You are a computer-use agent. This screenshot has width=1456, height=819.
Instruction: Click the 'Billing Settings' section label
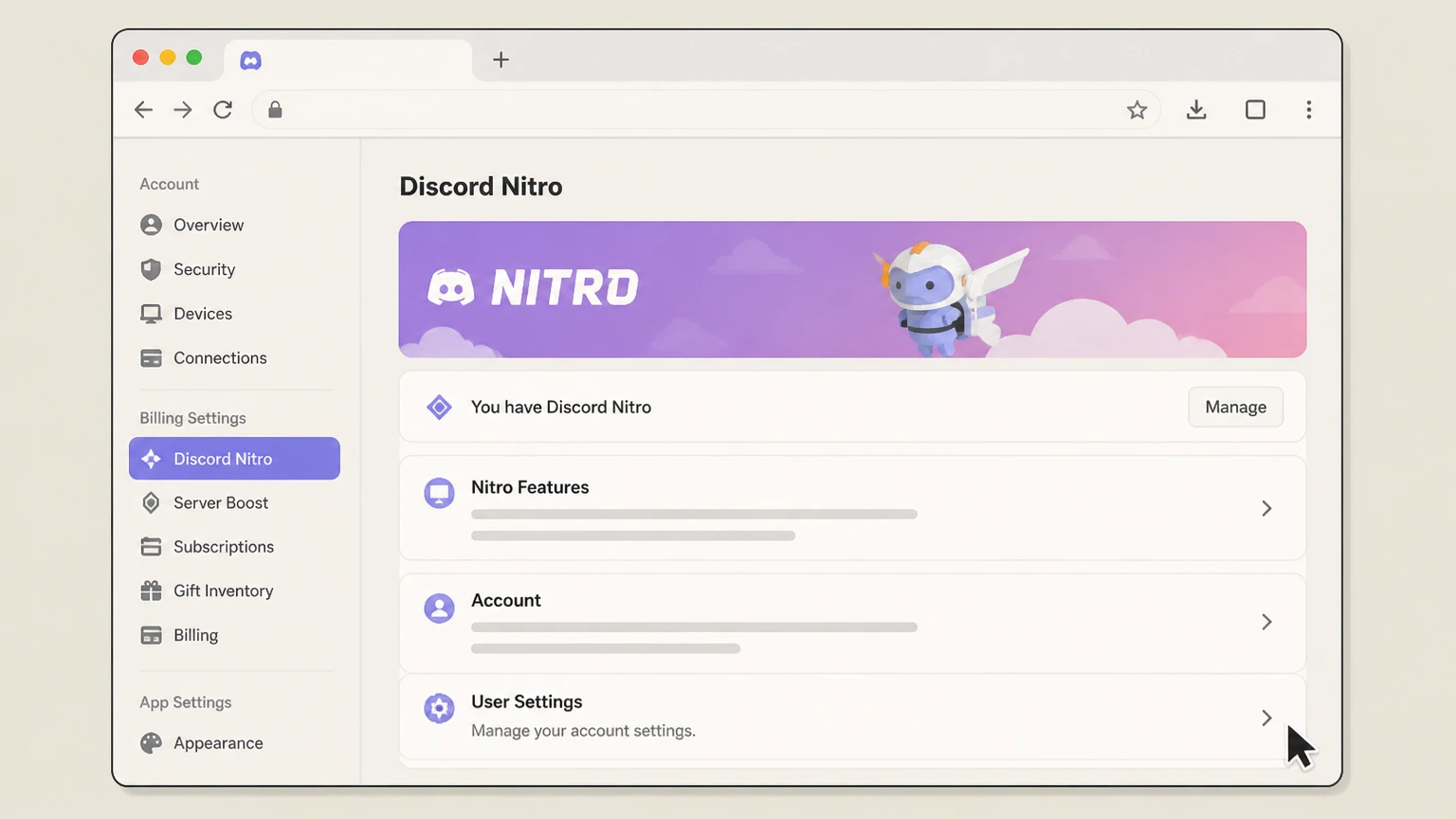tap(192, 418)
